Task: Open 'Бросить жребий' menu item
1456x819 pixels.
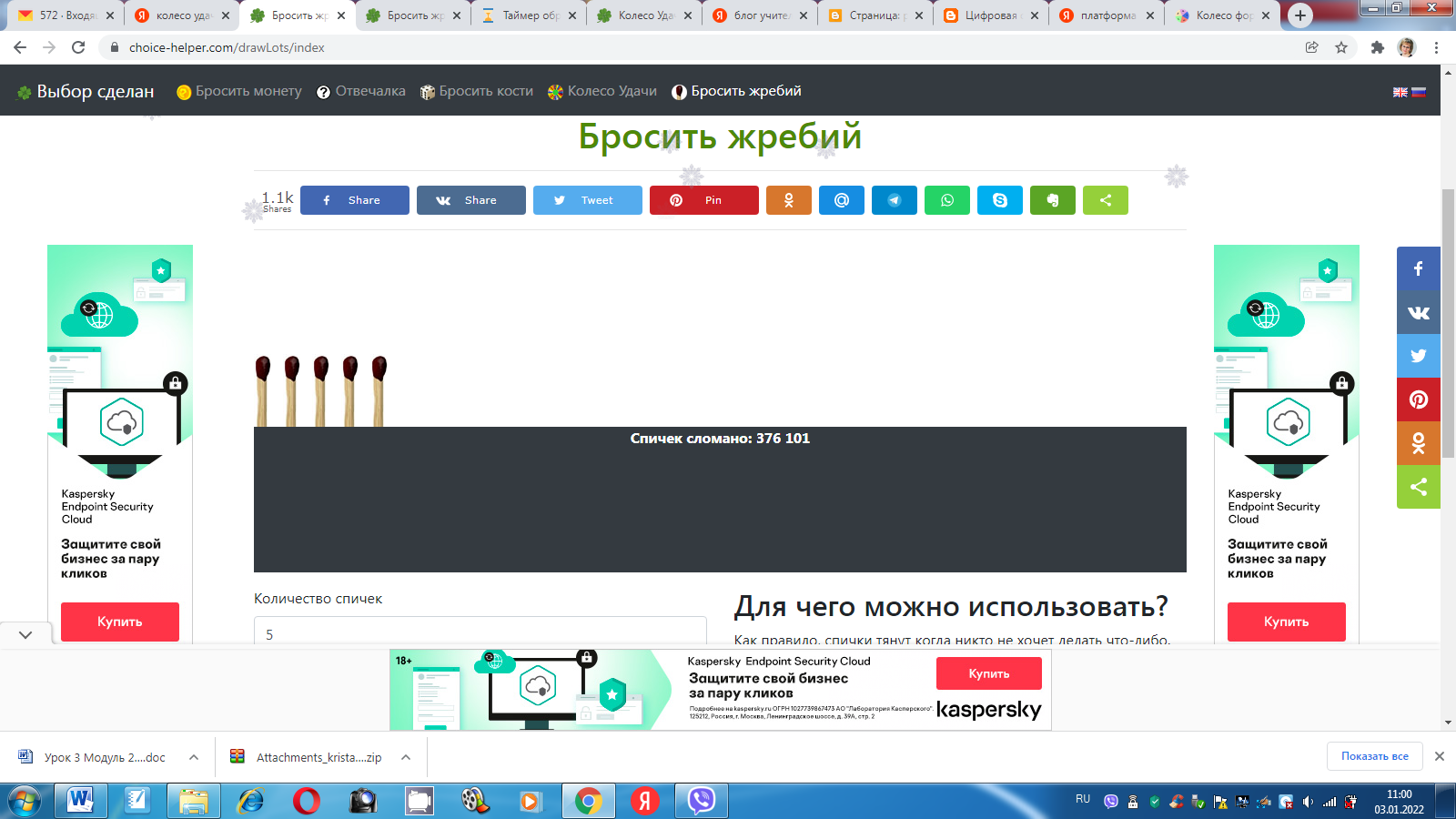Action: click(737, 91)
